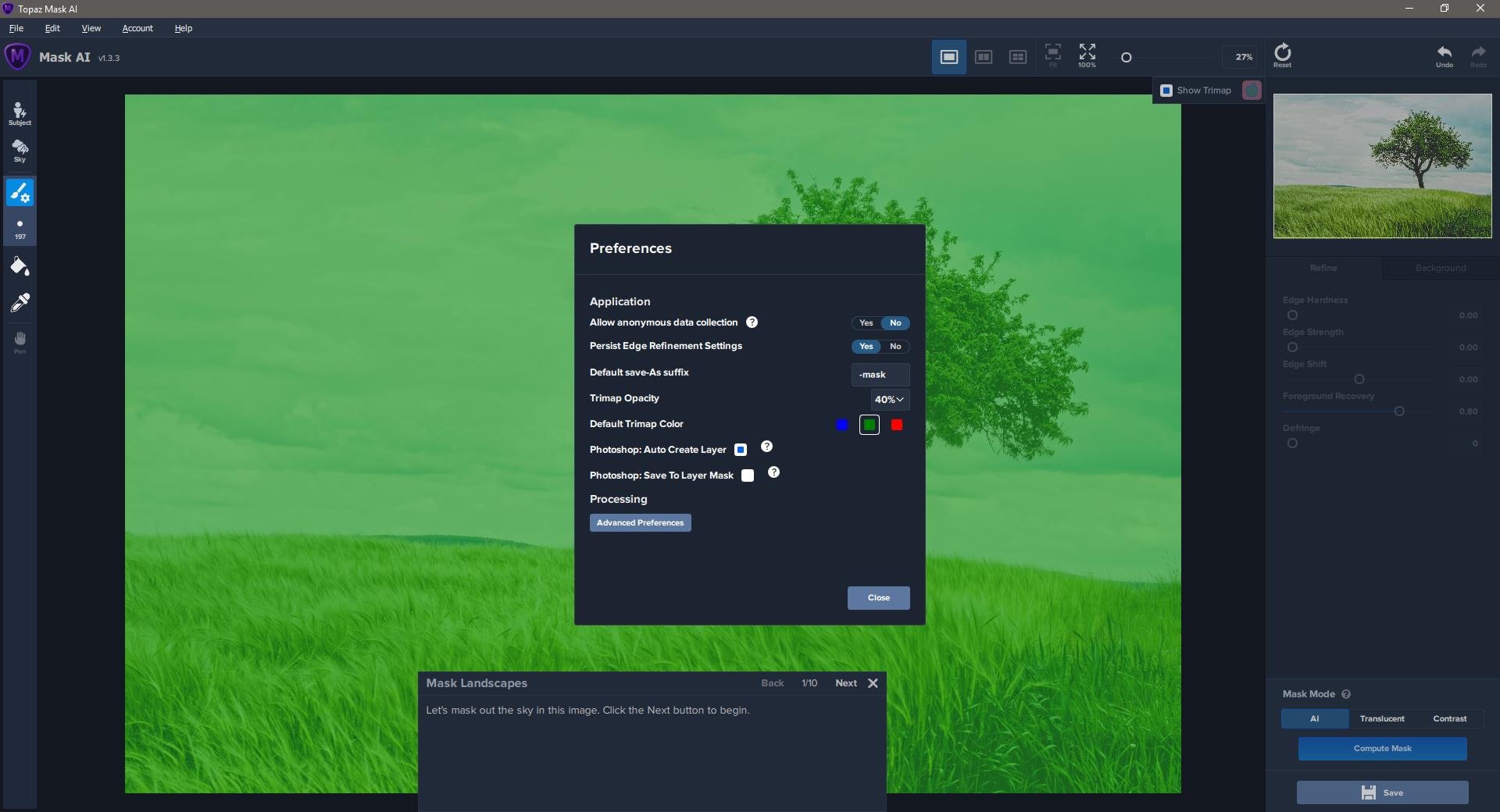Click the Default save-As suffix field

(x=880, y=375)
